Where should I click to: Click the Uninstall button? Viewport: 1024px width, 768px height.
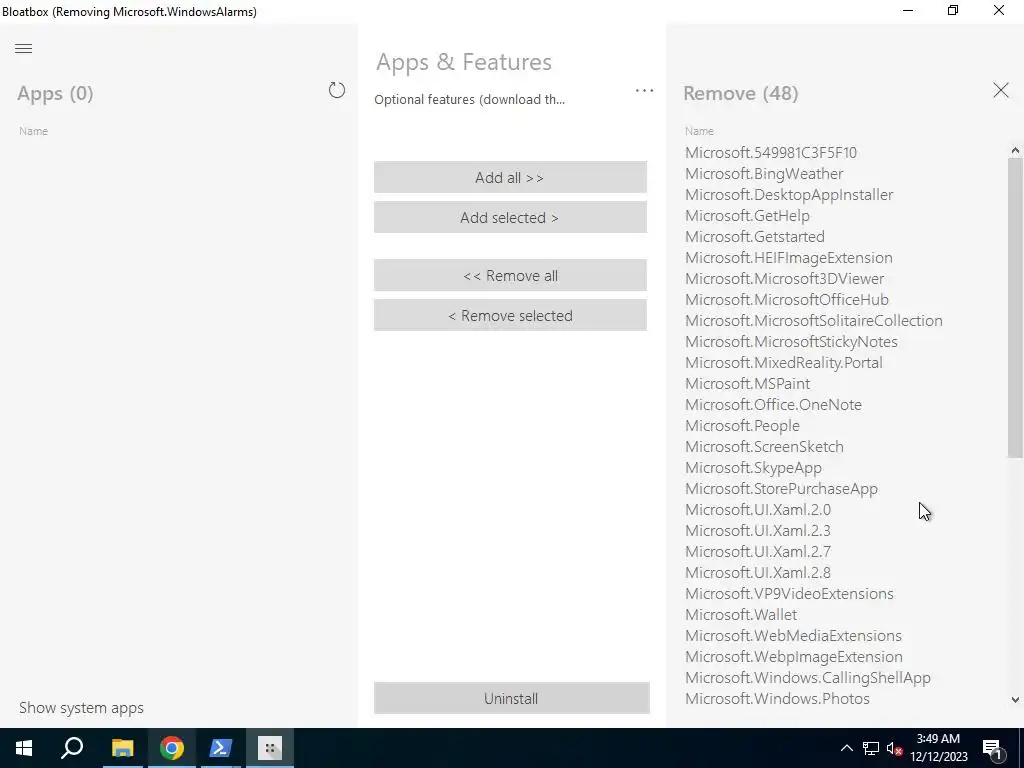point(511,698)
